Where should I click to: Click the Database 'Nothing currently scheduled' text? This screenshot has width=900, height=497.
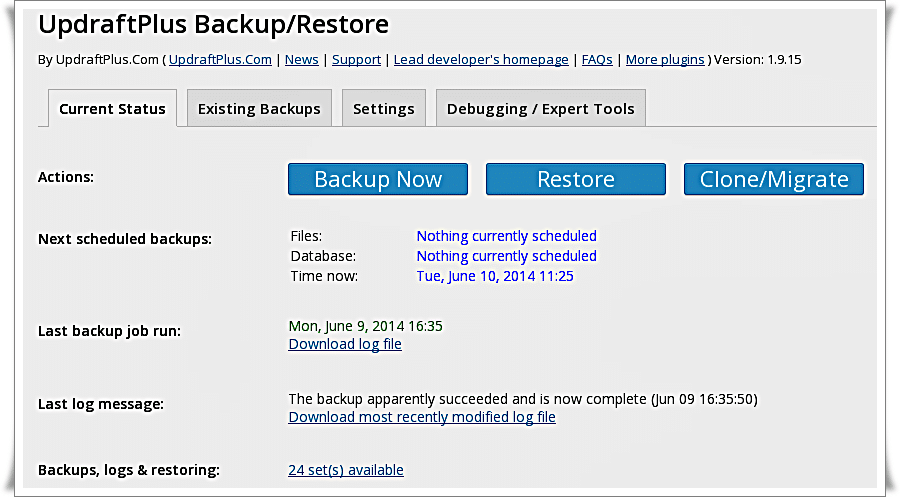[506, 256]
